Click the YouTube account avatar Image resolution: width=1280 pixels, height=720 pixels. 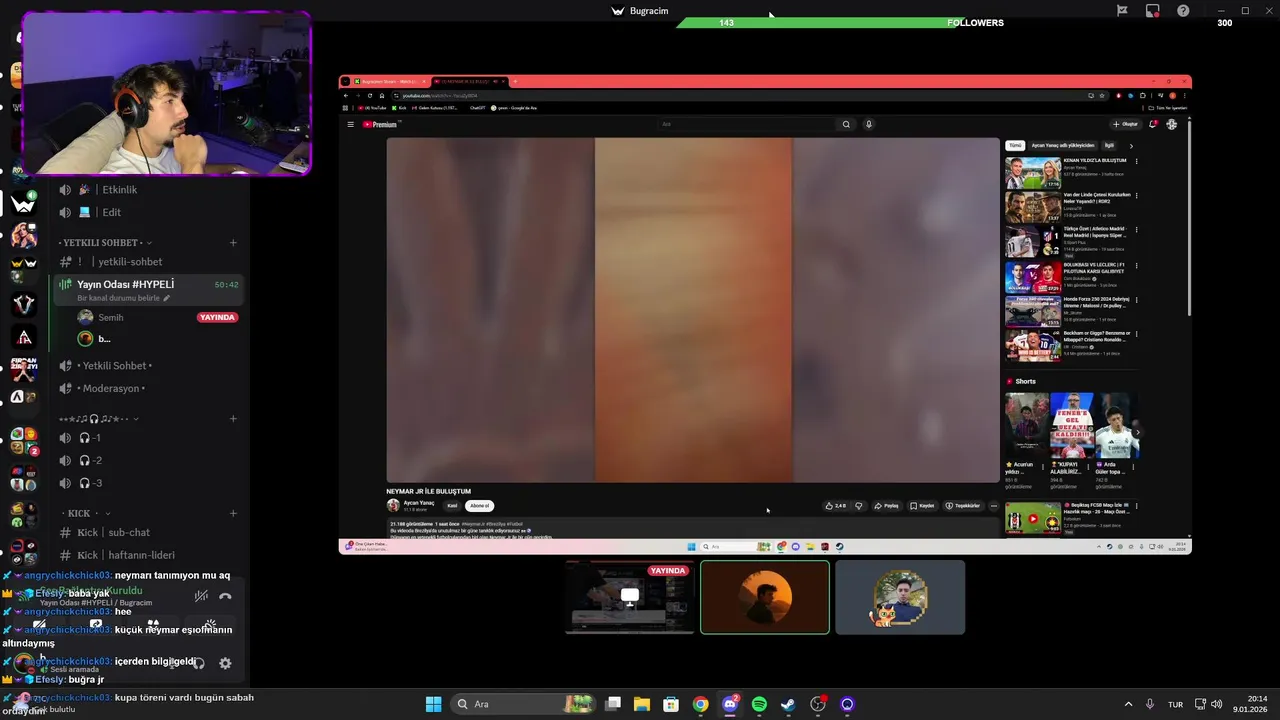tap(1172, 124)
